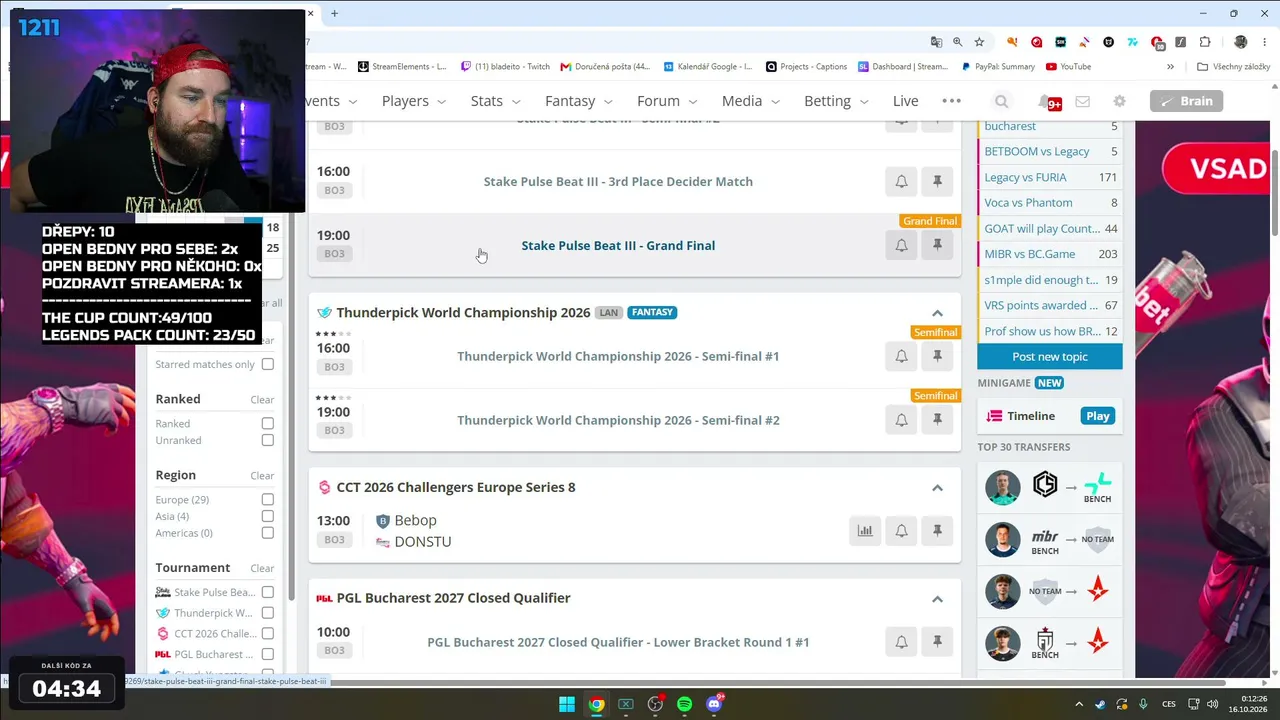The image size is (1280, 720).
Task: Click Post new topic button
Action: click(x=1050, y=357)
